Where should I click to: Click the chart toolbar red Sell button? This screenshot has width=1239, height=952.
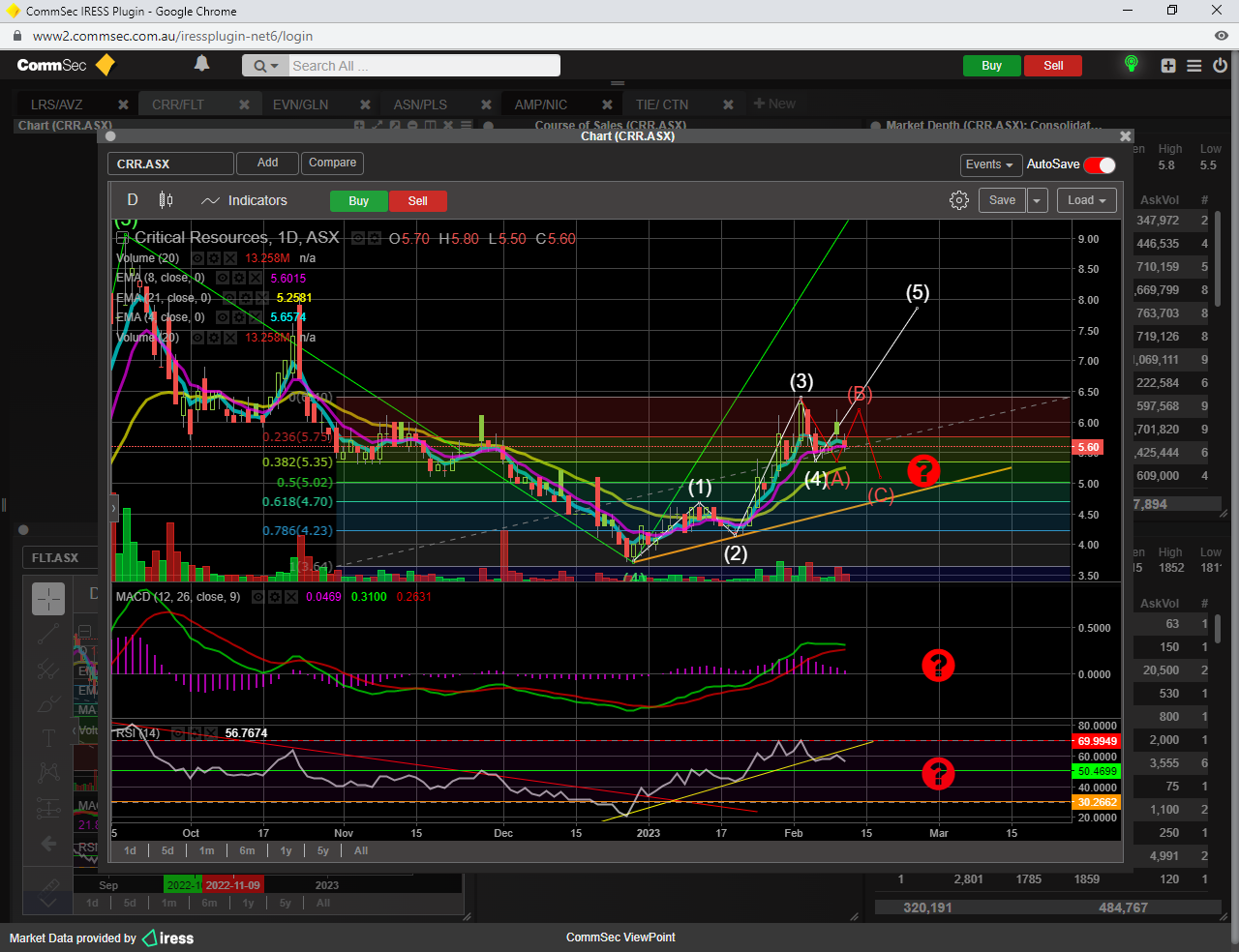pyautogui.click(x=417, y=201)
